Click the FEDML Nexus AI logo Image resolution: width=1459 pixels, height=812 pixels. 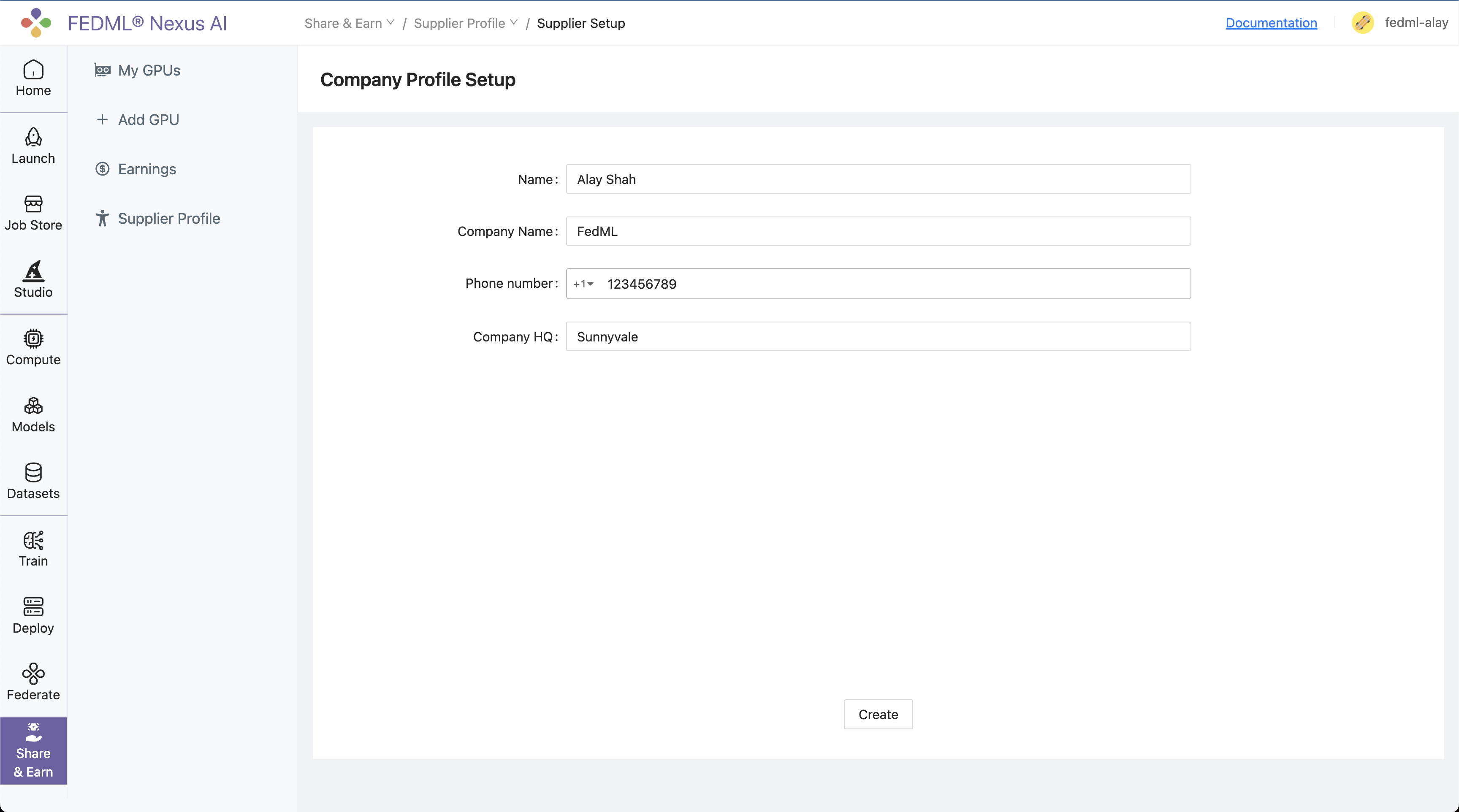pos(36,23)
